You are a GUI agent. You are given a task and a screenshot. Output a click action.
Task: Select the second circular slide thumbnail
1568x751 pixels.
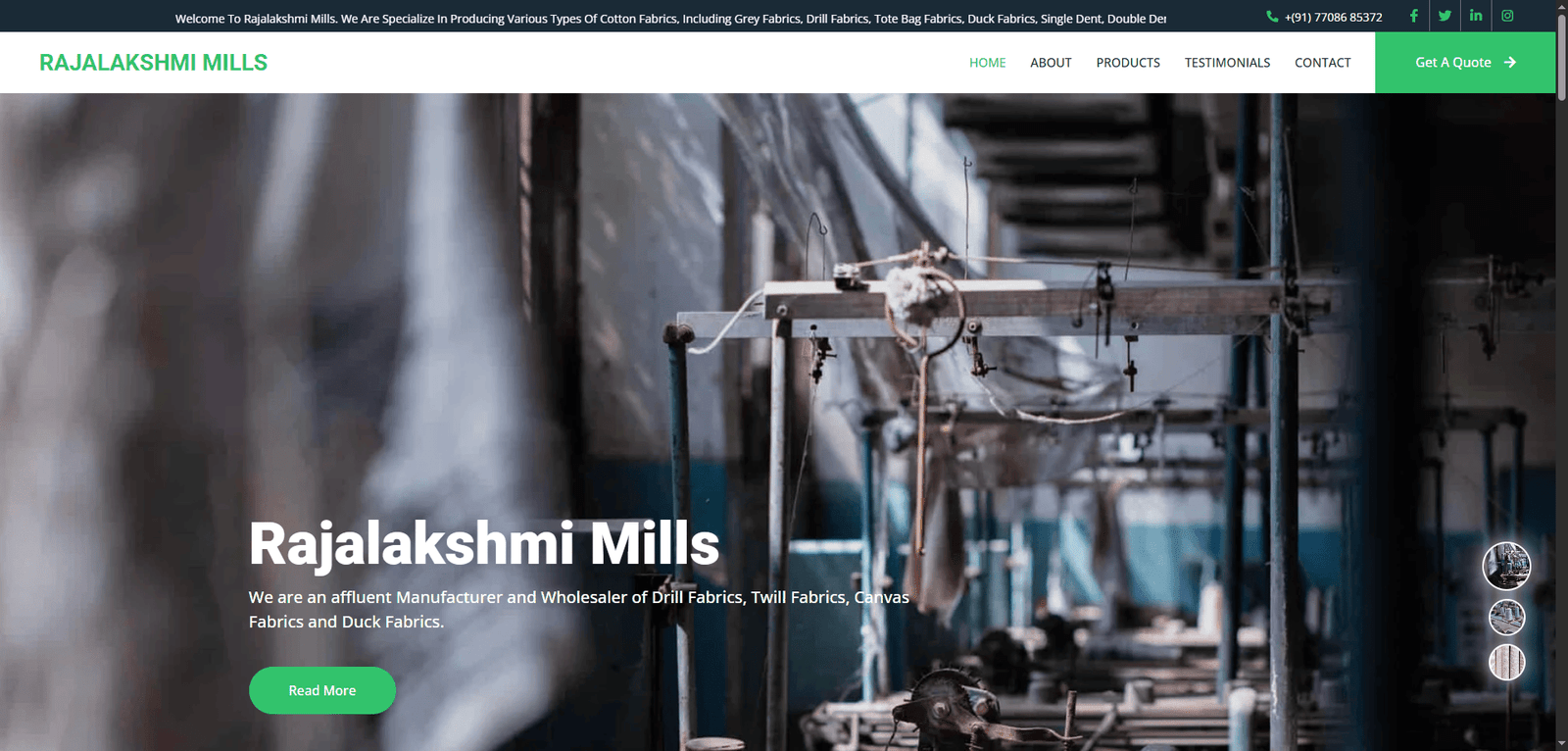tap(1507, 618)
